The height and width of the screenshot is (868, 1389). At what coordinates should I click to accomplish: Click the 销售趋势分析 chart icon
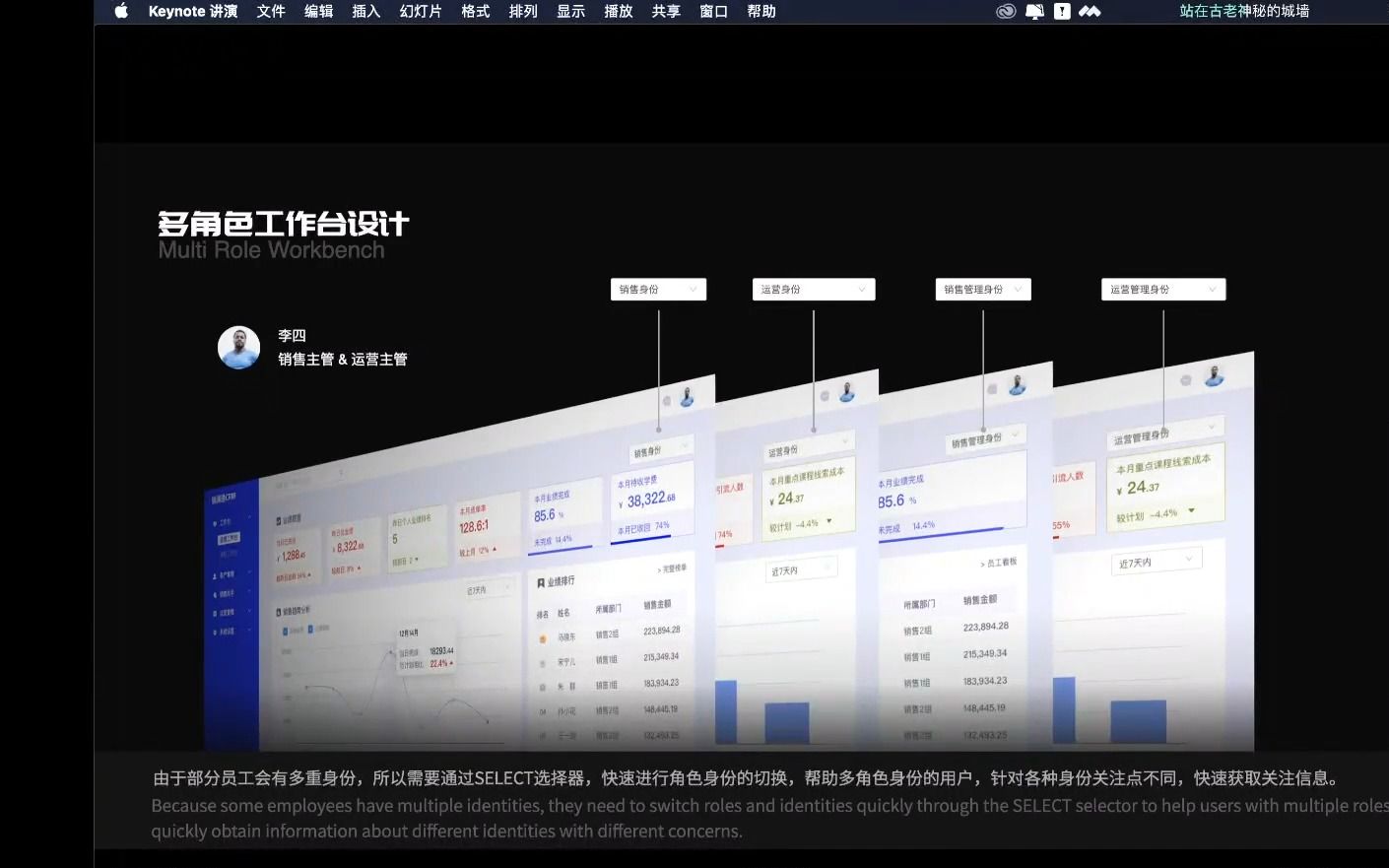[x=279, y=611]
